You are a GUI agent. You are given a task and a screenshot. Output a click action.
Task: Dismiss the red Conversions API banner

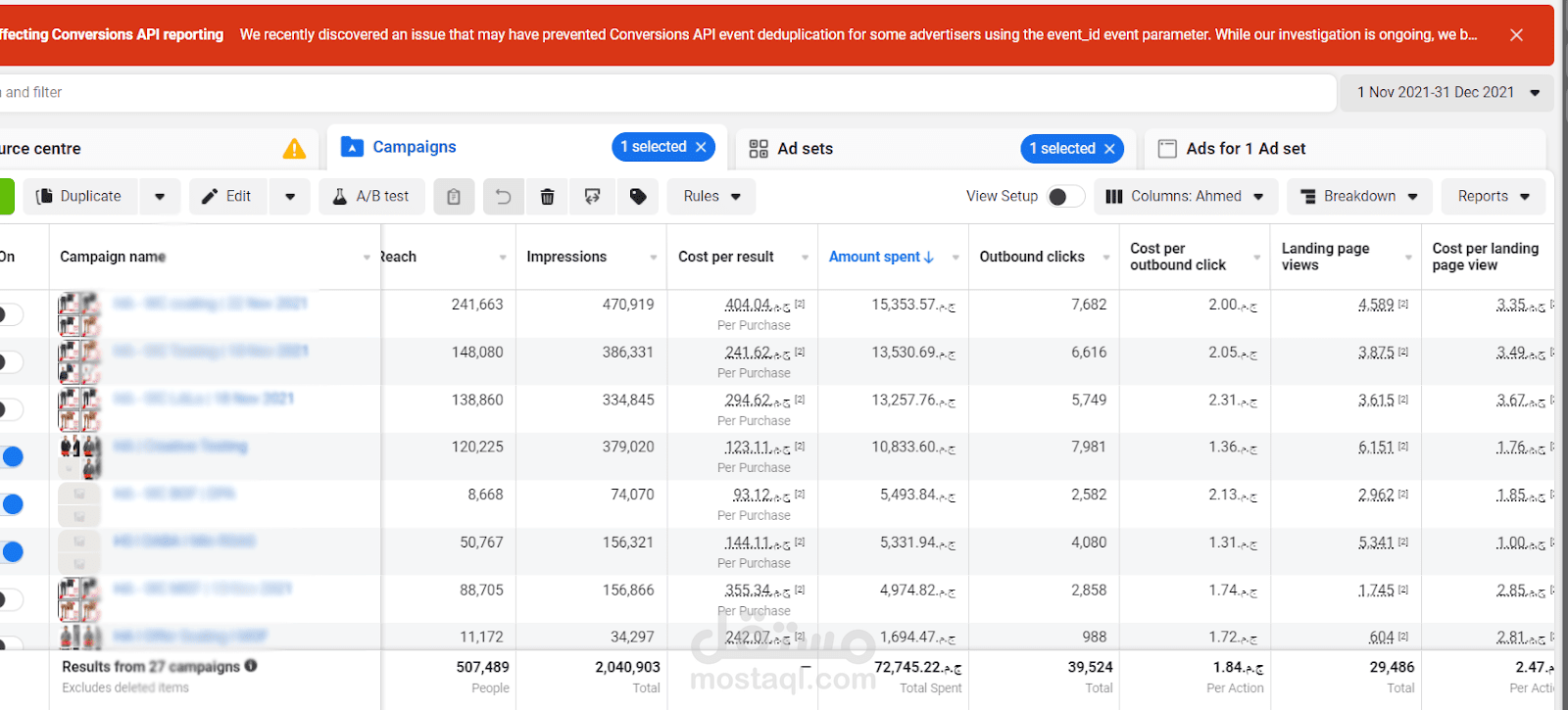[x=1516, y=35]
